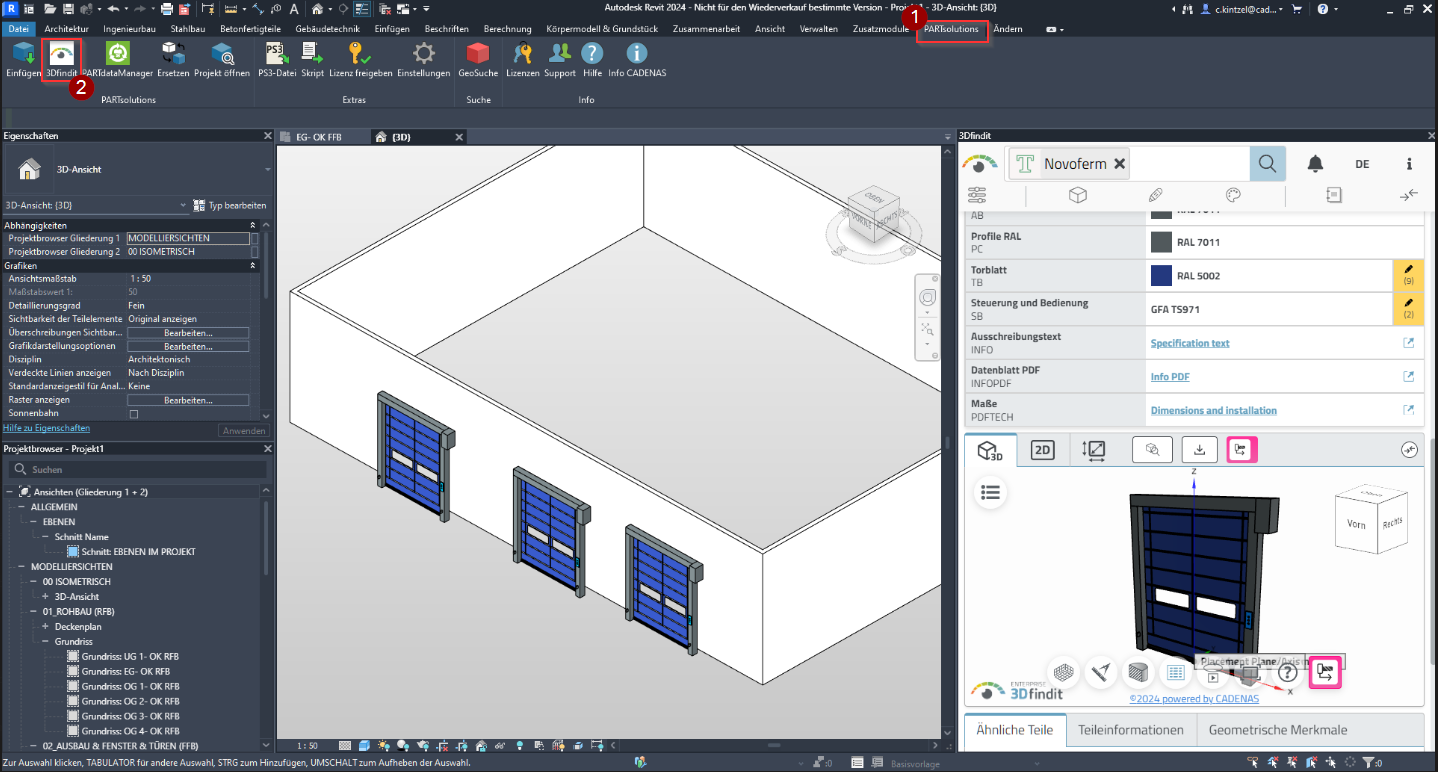Switch to the Teileinformationen tab

pos(1130,730)
